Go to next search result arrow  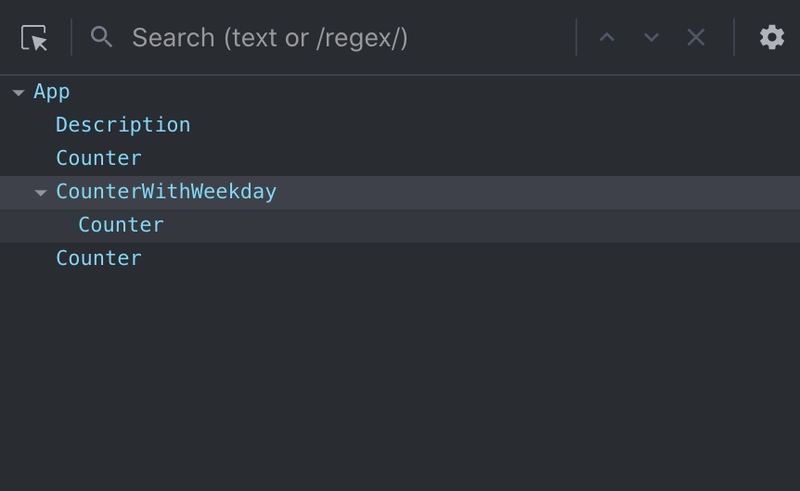pos(651,37)
